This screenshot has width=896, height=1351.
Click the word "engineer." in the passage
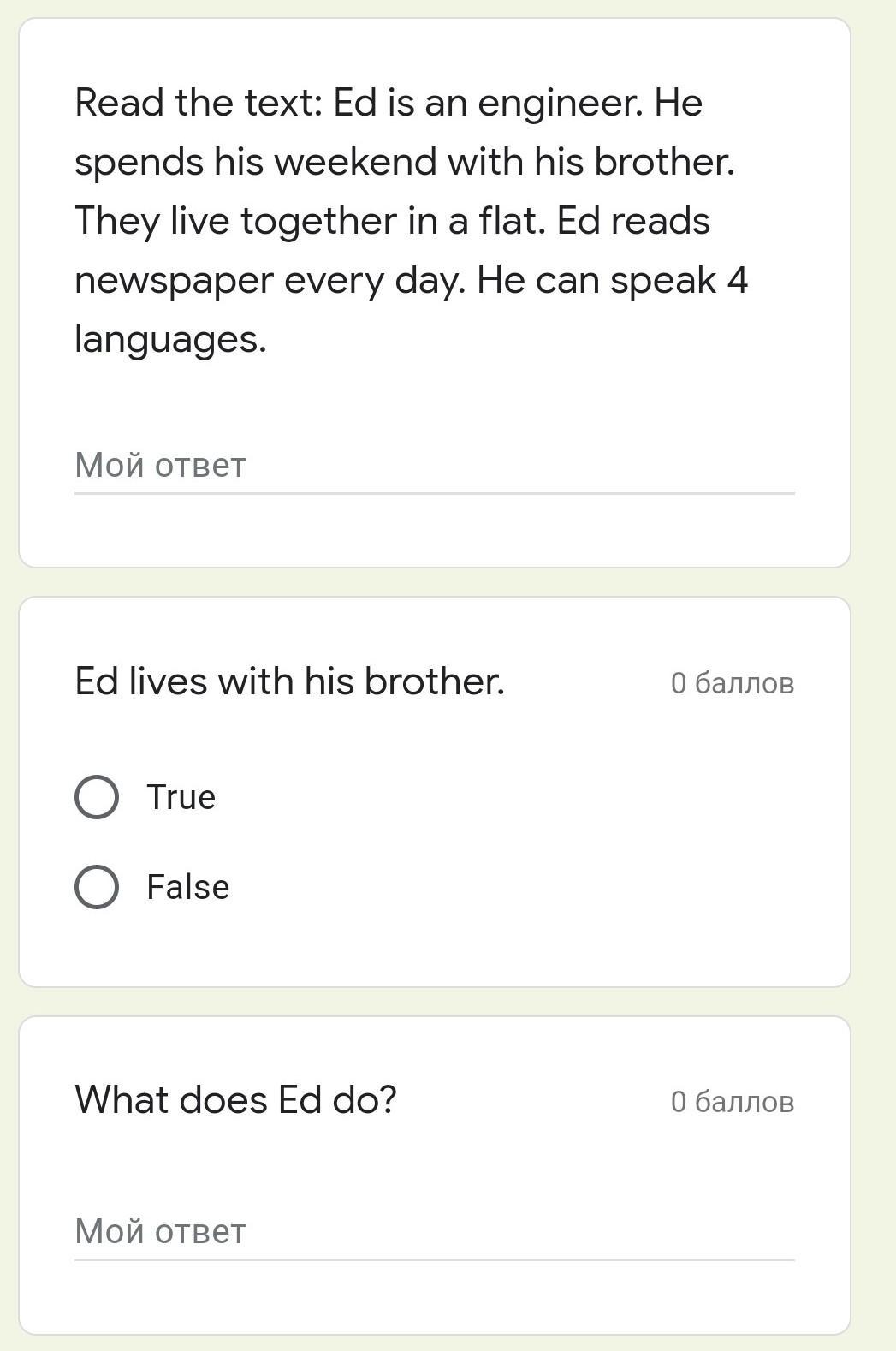(x=560, y=103)
